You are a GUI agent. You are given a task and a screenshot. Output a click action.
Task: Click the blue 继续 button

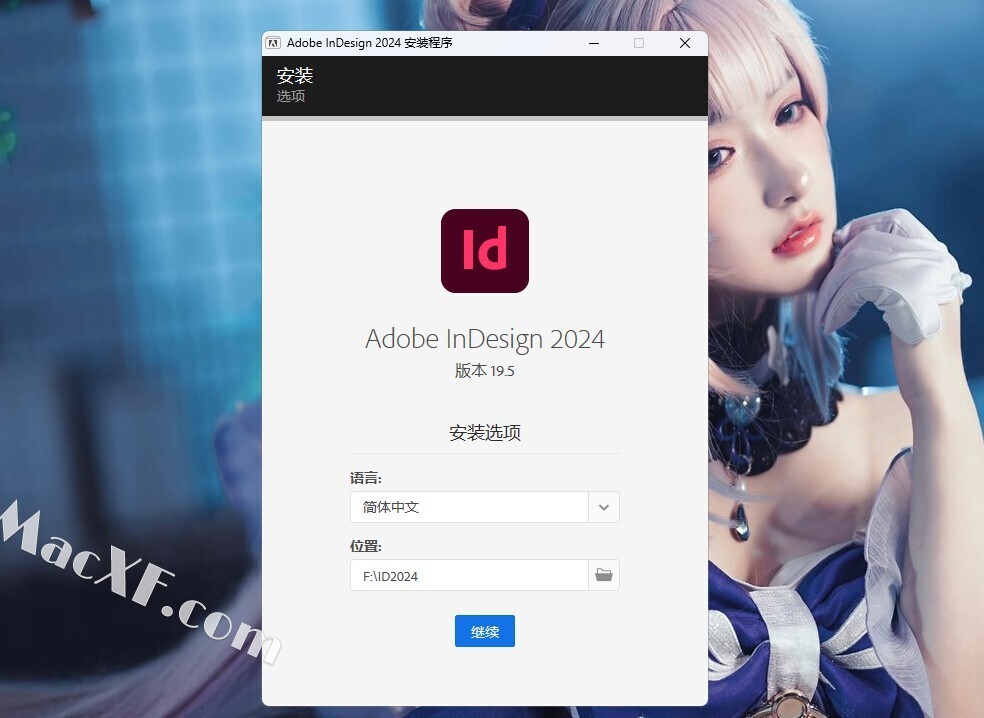click(484, 631)
